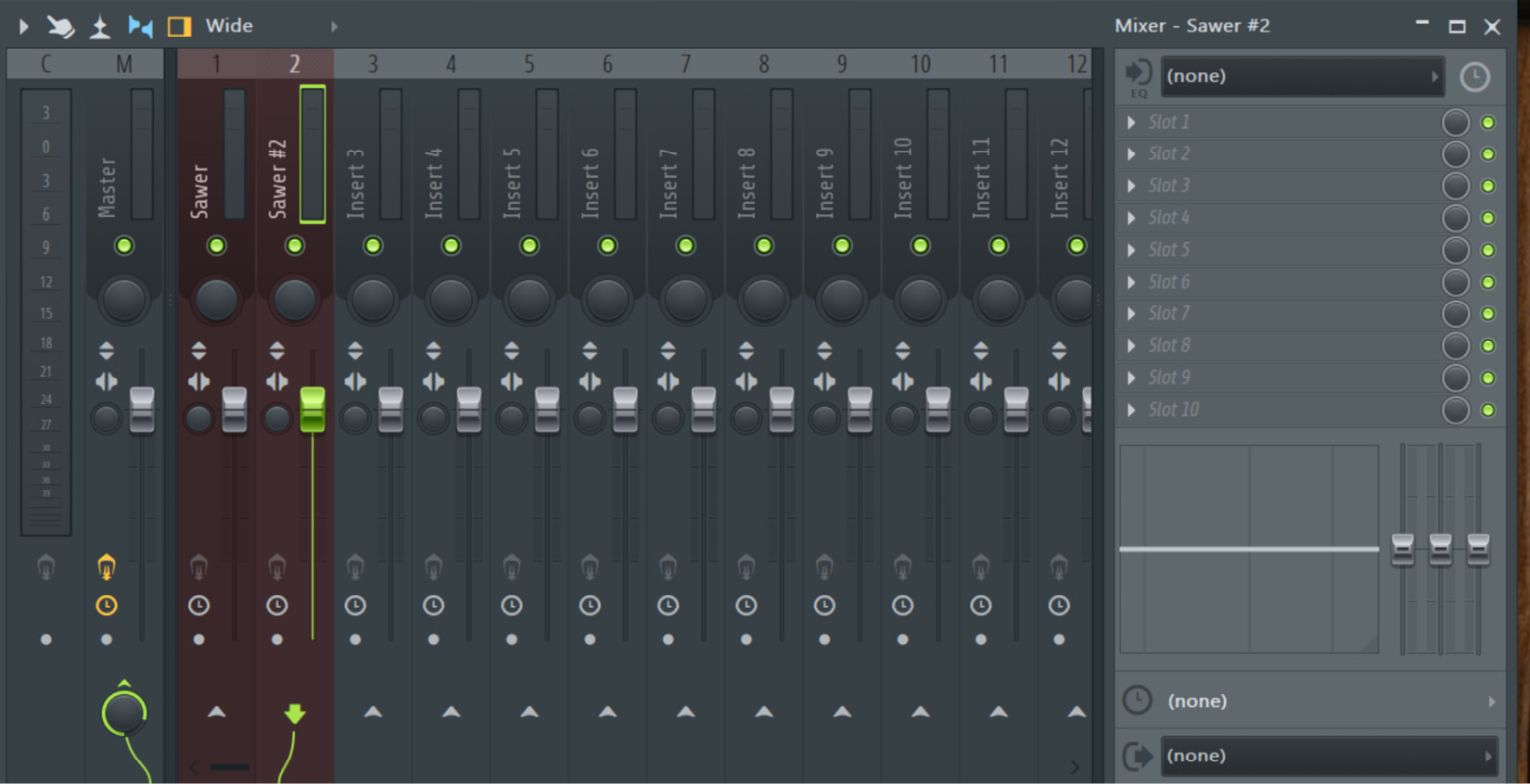Image resolution: width=1530 pixels, height=784 pixels.
Task: Click Sawer #2 swap channels up-down arrows
Action: (276, 350)
